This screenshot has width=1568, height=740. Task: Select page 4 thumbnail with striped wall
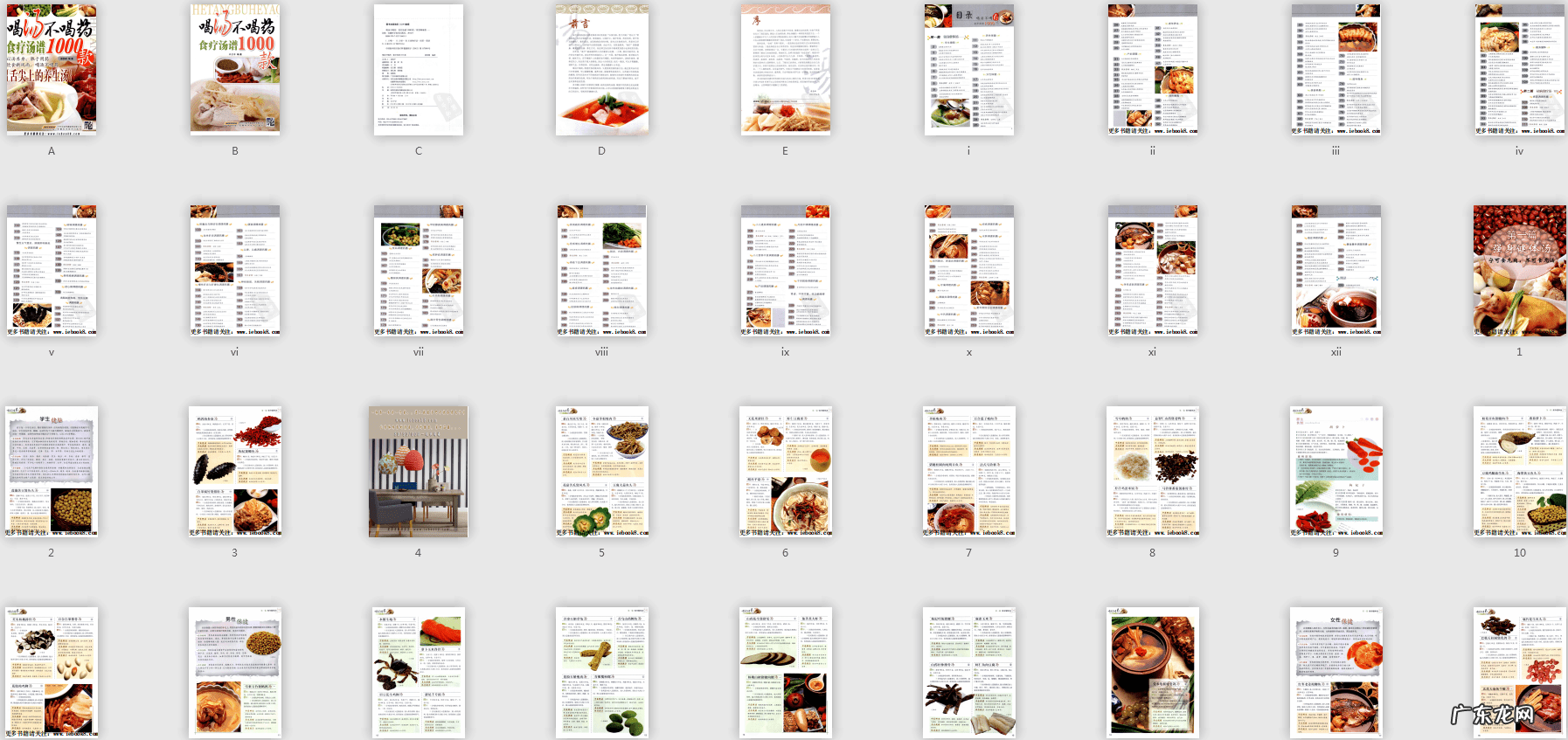pyautogui.click(x=419, y=472)
